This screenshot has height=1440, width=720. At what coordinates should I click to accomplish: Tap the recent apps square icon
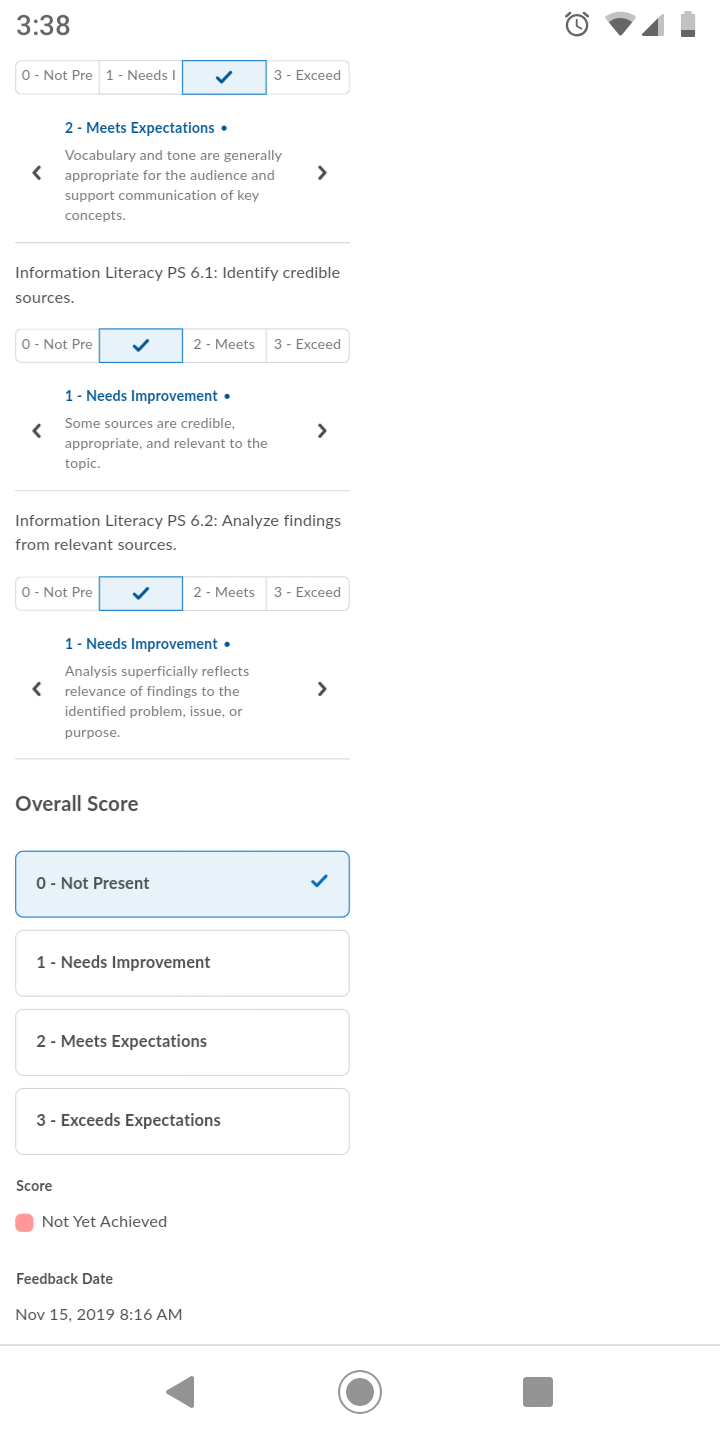tap(538, 1391)
